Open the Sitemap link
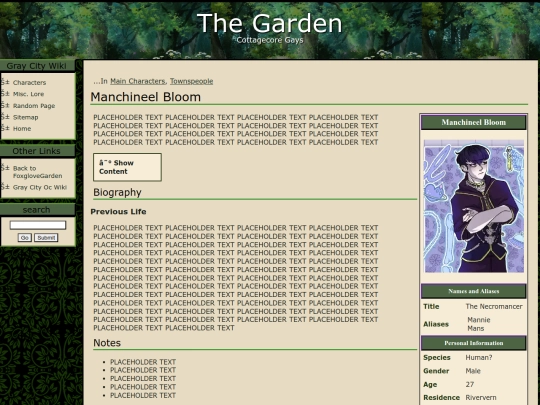The width and height of the screenshot is (540, 405). pos(25,117)
